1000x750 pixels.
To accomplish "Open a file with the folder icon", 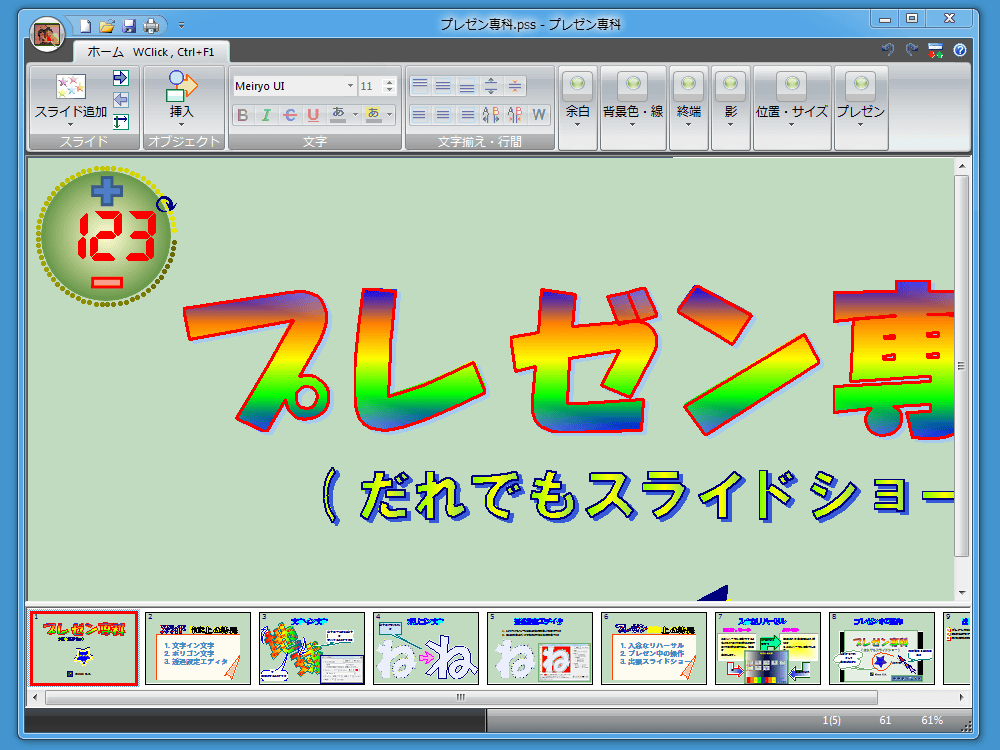I will pos(107,26).
